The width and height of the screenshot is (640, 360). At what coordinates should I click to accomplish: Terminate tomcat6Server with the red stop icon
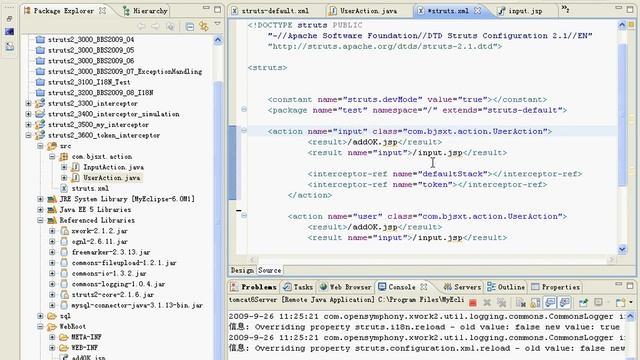point(473,302)
